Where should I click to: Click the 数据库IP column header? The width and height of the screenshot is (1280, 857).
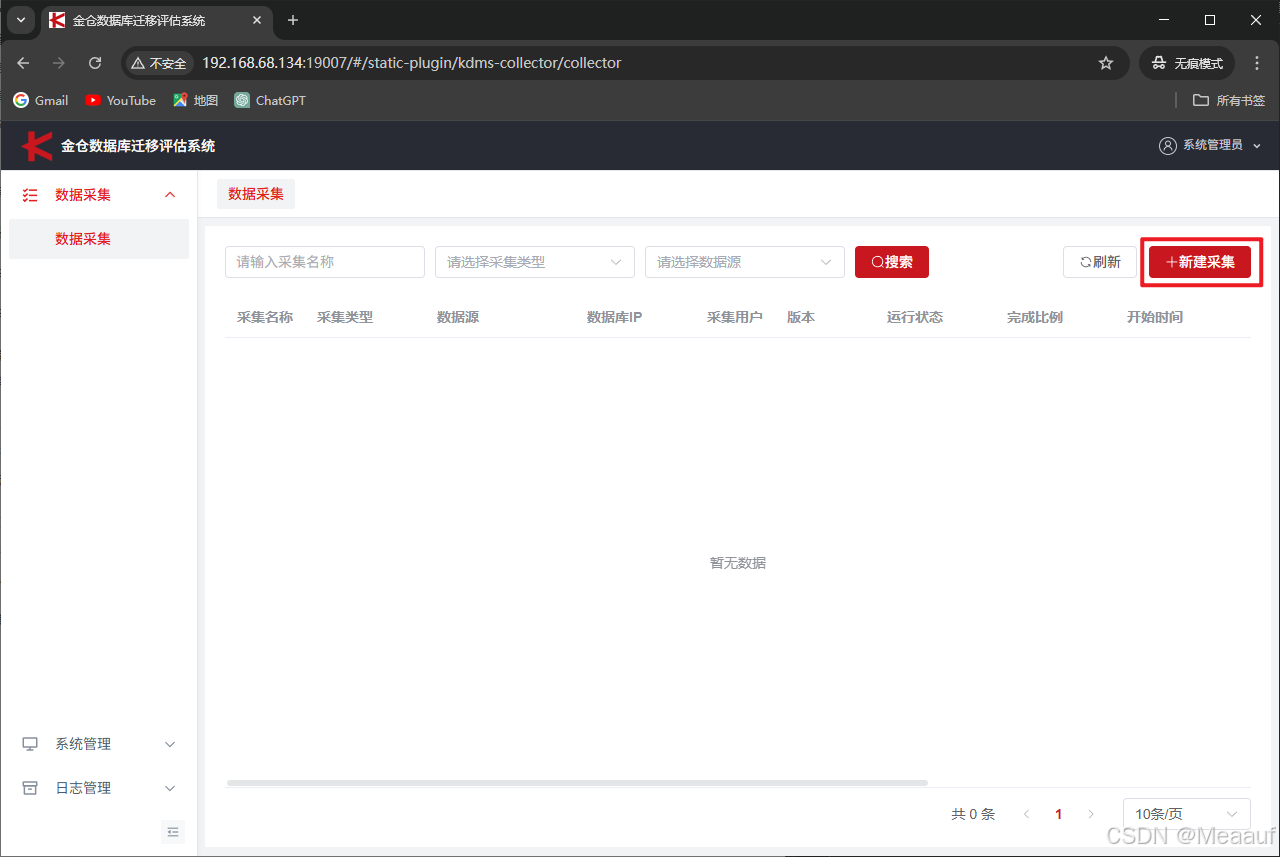pyautogui.click(x=614, y=317)
